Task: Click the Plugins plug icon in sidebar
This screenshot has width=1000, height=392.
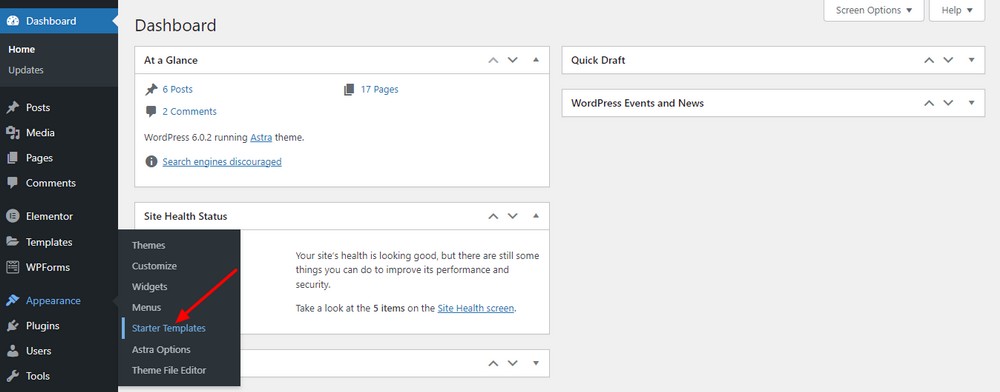Action: point(13,326)
